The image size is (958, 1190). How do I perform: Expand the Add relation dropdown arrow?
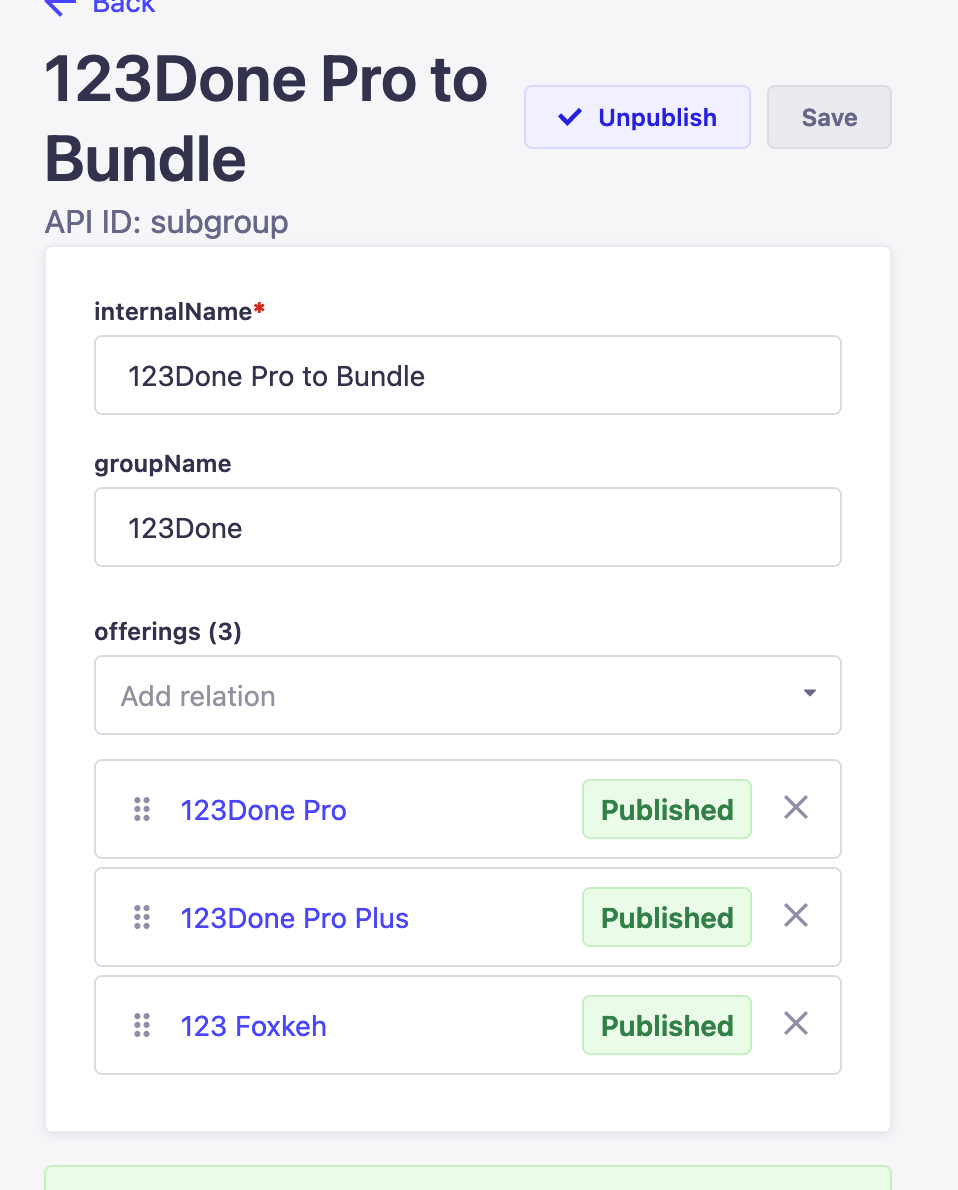(x=810, y=693)
